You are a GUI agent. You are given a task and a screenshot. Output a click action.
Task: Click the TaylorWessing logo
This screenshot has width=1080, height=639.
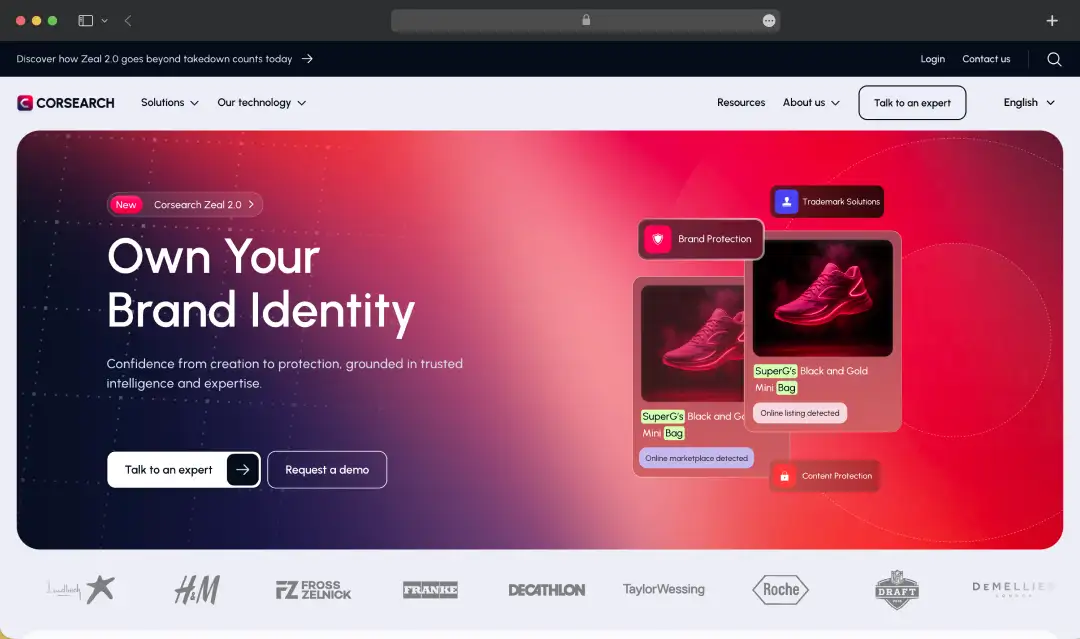point(664,589)
